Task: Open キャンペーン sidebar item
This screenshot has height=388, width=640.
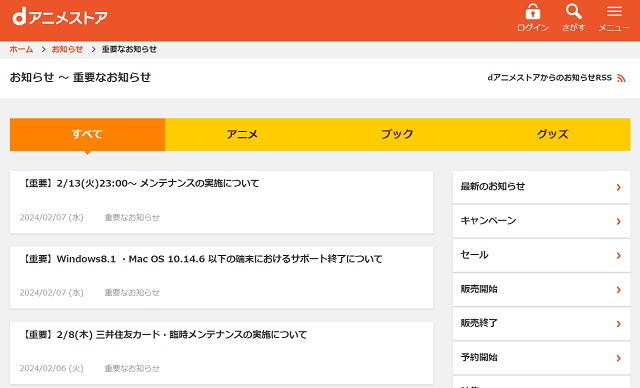Action: (x=542, y=221)
